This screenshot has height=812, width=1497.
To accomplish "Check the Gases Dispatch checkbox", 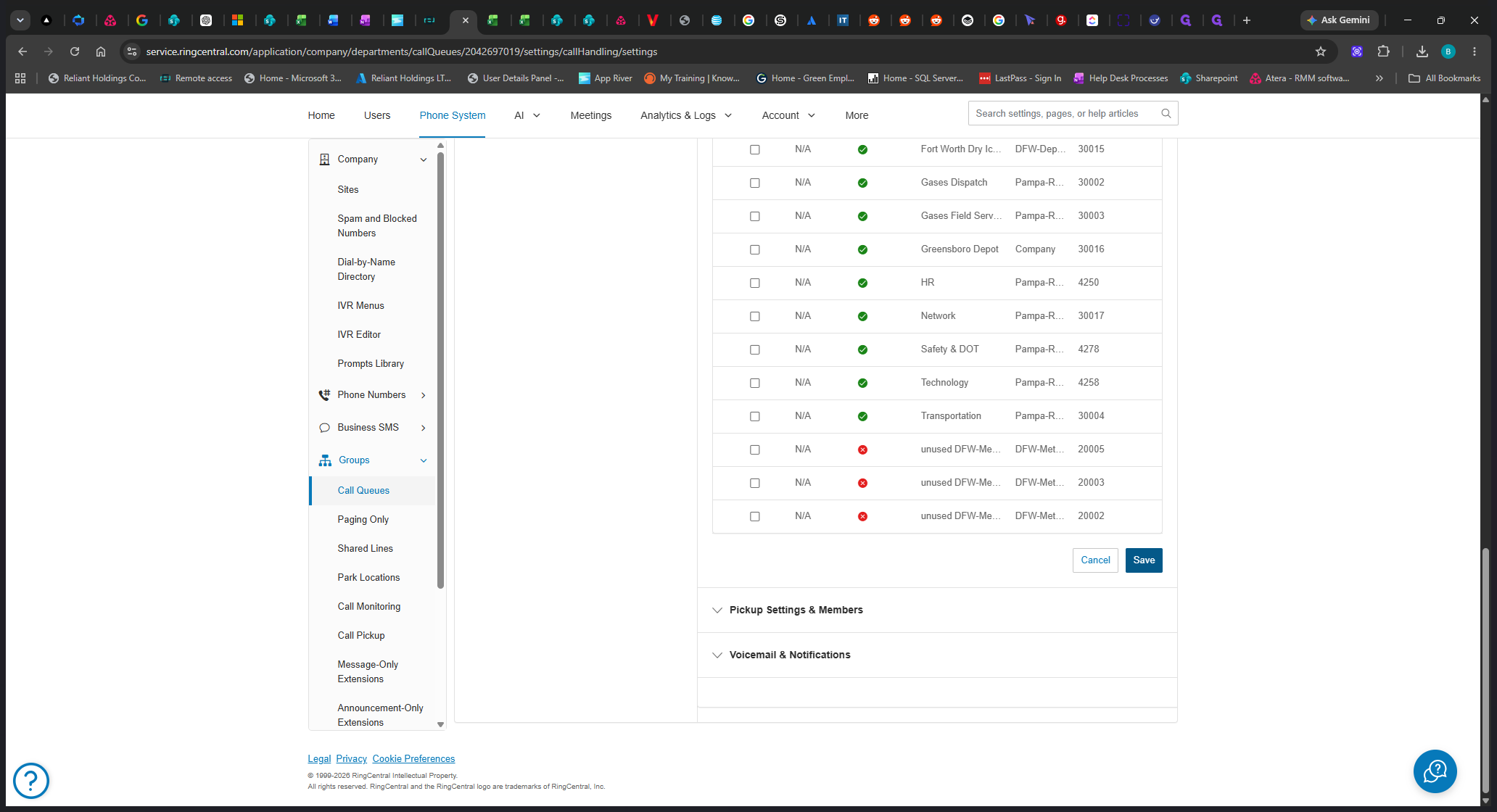I will (x=755, y=183).
